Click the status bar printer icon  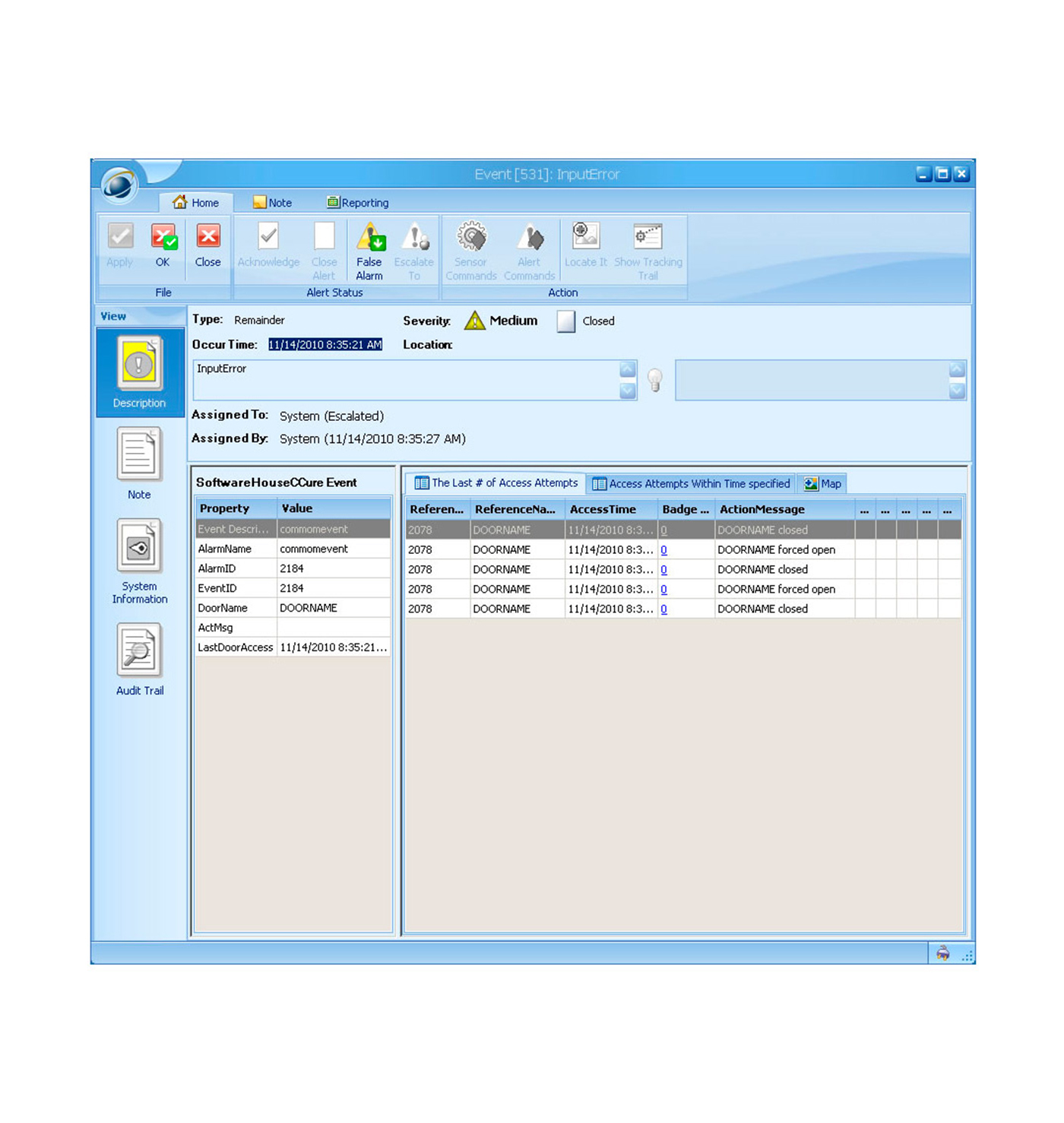click(x=943, y=953)
